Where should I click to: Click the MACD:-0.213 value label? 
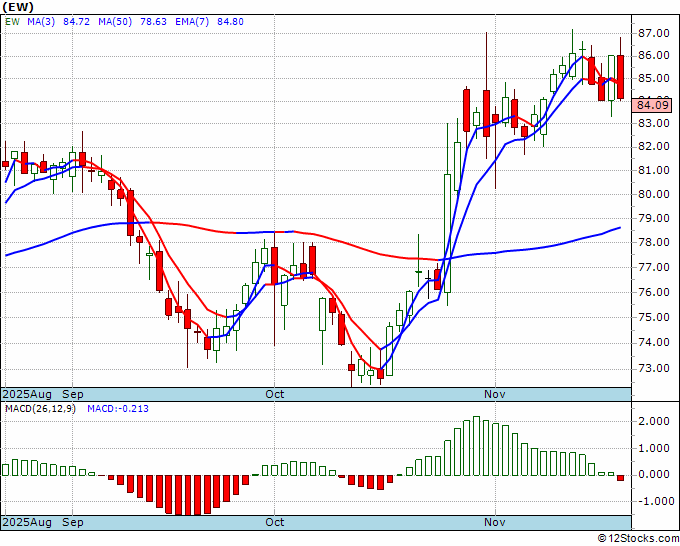[x=118, y=409]
